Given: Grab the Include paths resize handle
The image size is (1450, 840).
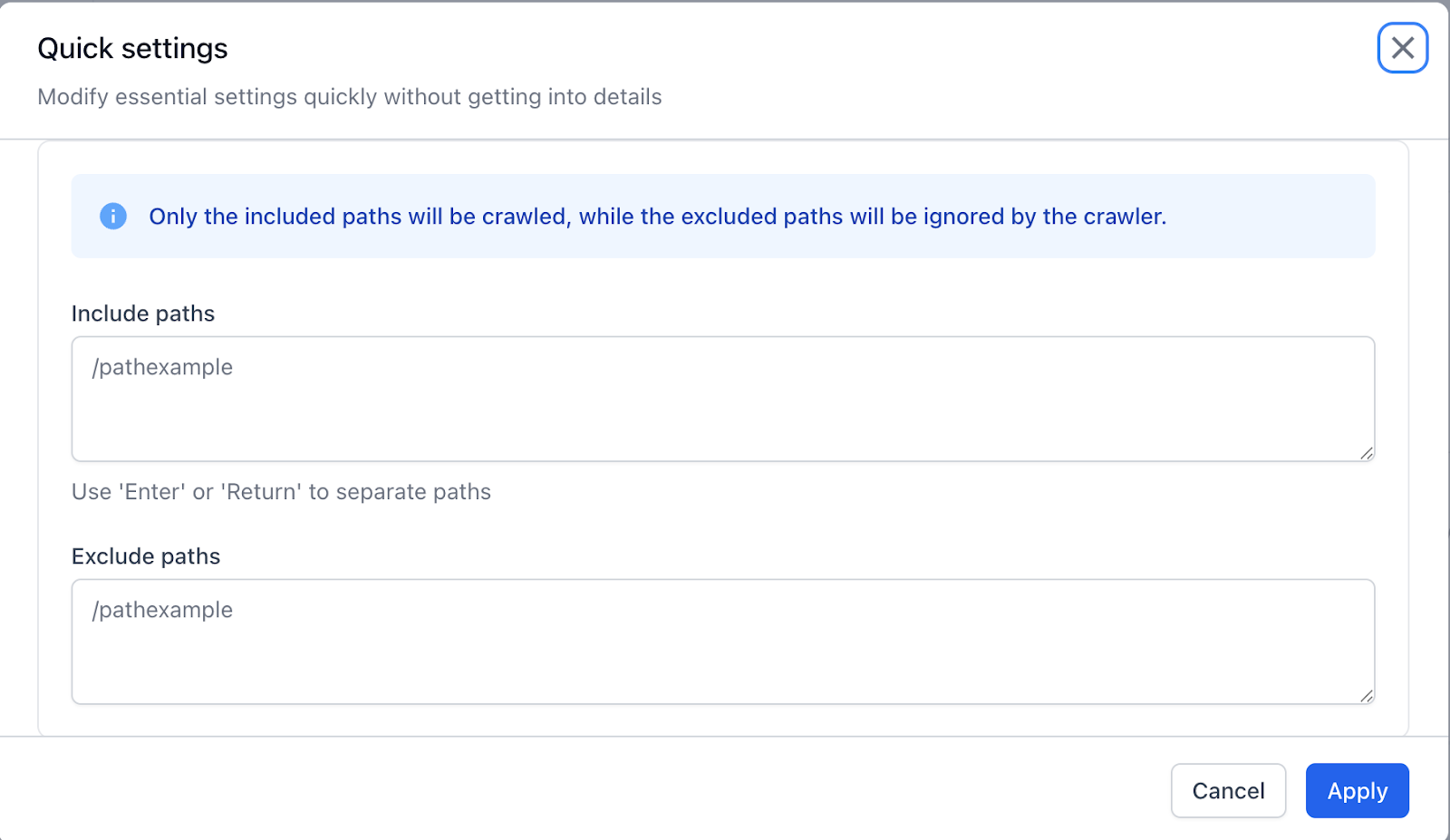Looking at the screenshot, I should (1366, 453).
